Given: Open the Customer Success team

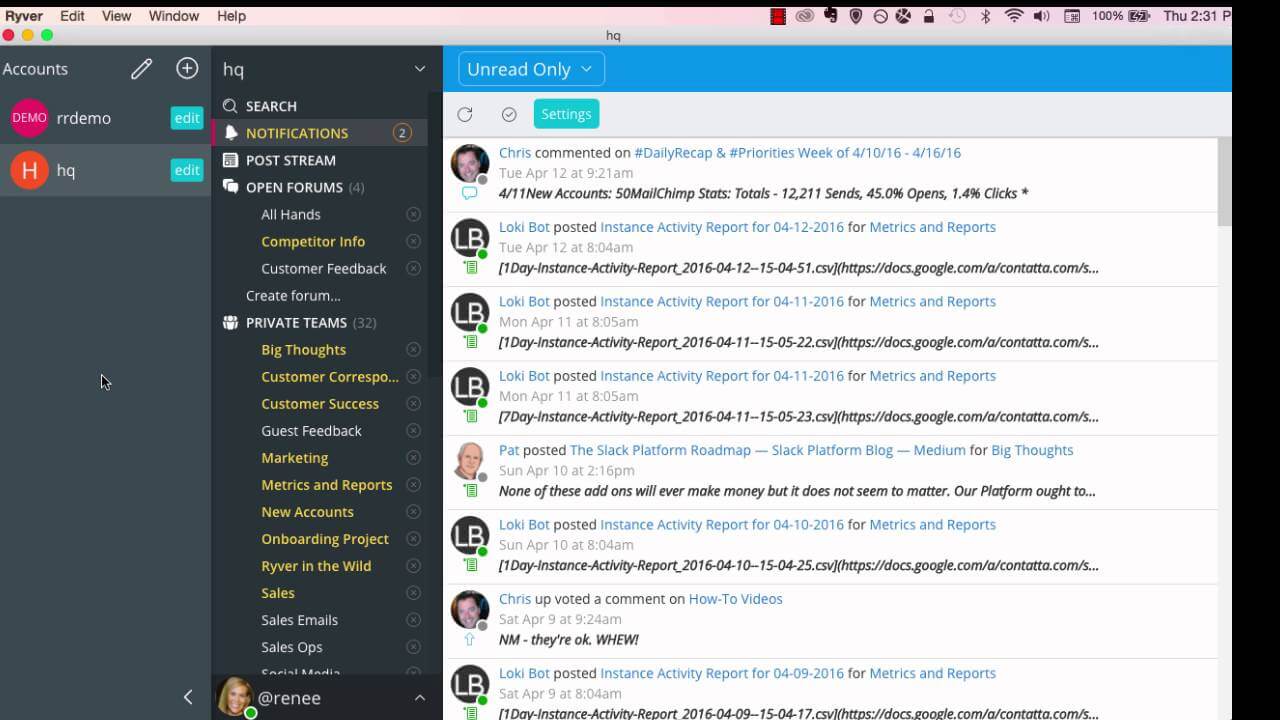Looking at the screenshot, I should 320,403.
